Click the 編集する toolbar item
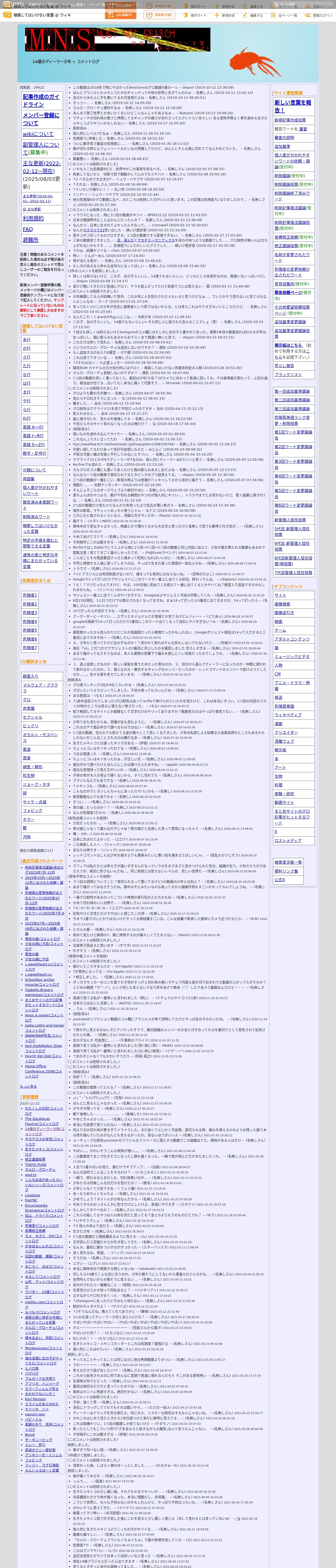The height and width of the screenshot is (1568, 336). coord(254,15)
